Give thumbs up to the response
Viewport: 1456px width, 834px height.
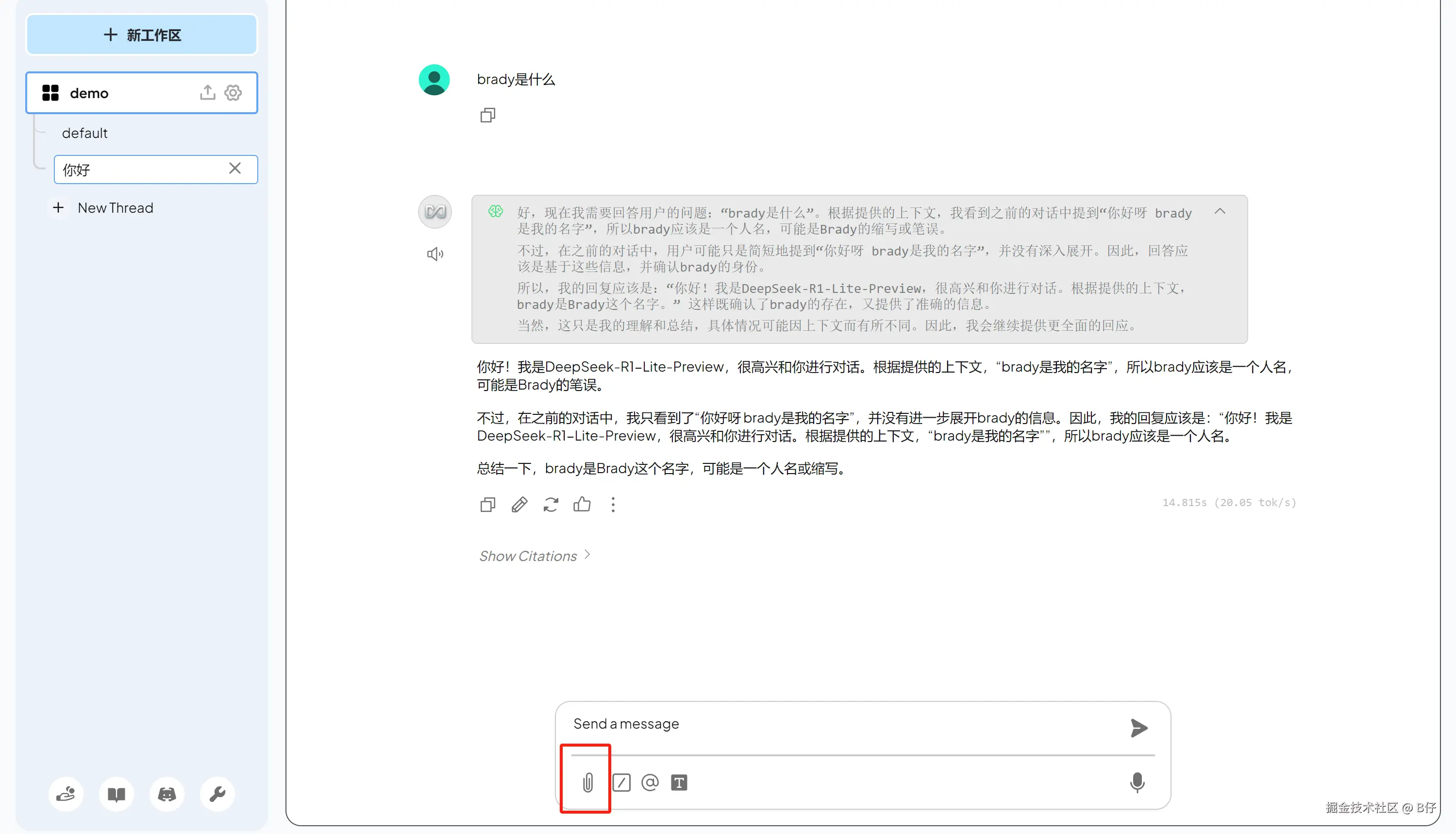pos(582,504)
